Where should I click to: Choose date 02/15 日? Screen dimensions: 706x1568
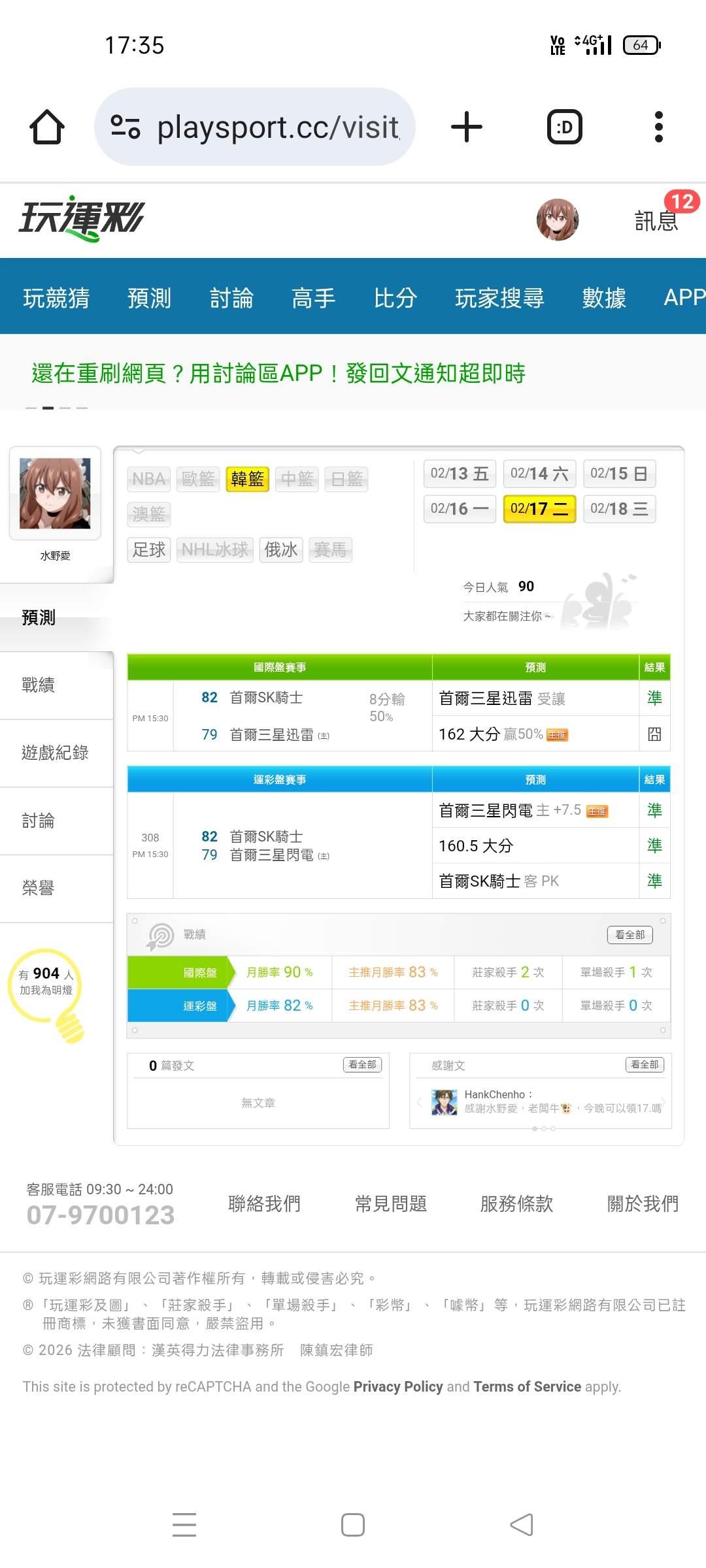(619, 474)
